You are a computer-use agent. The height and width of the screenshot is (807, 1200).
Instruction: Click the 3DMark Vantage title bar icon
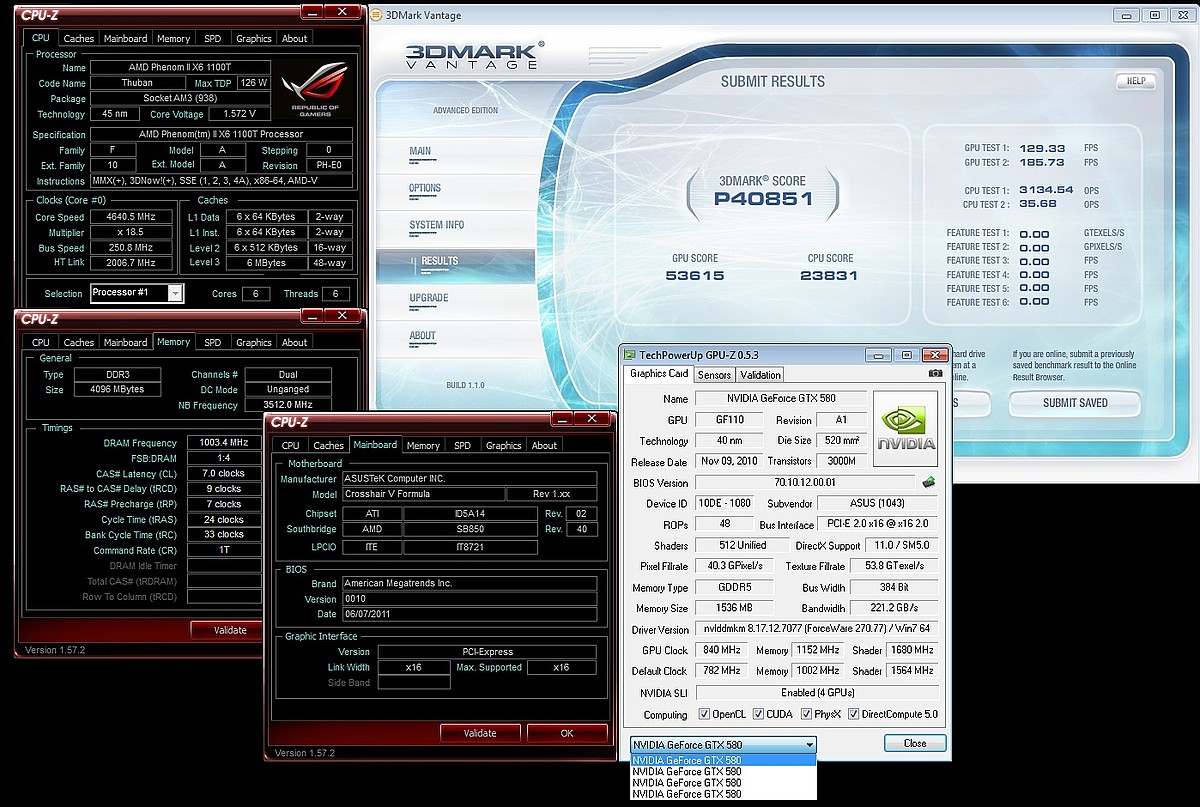click(x=376, y=14)
